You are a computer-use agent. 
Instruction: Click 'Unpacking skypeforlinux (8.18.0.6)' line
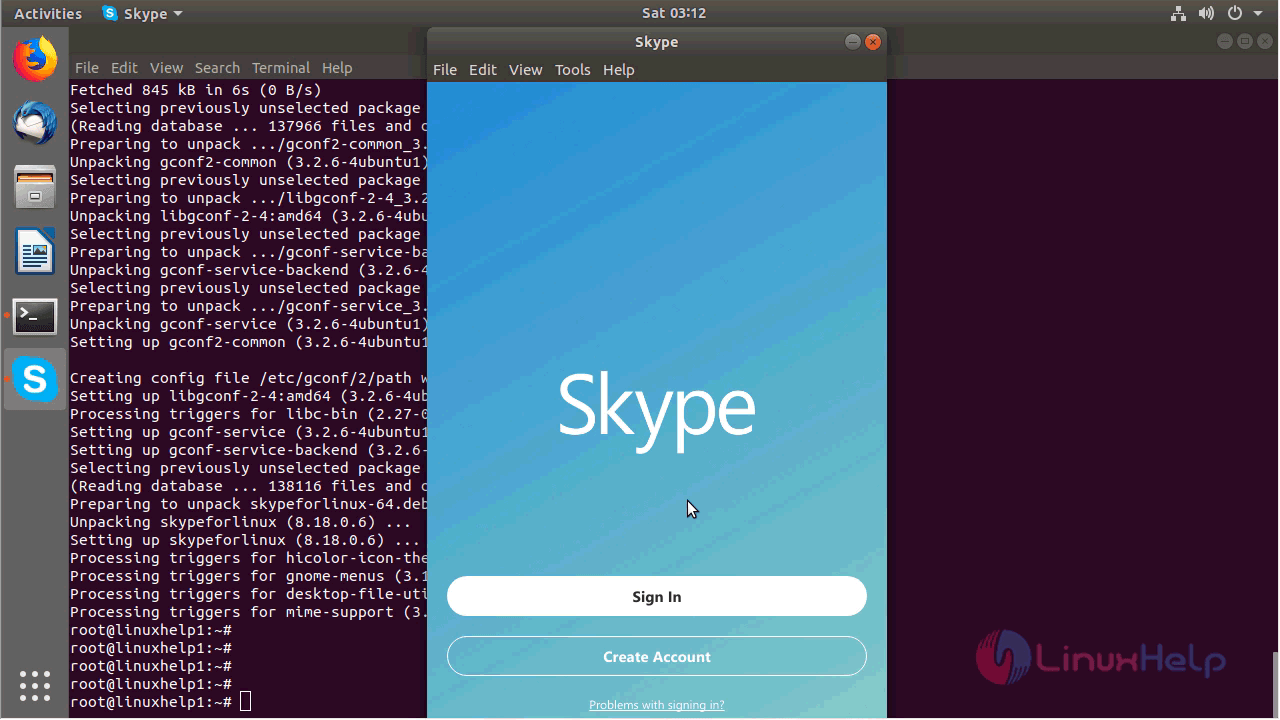pos(240,522)
